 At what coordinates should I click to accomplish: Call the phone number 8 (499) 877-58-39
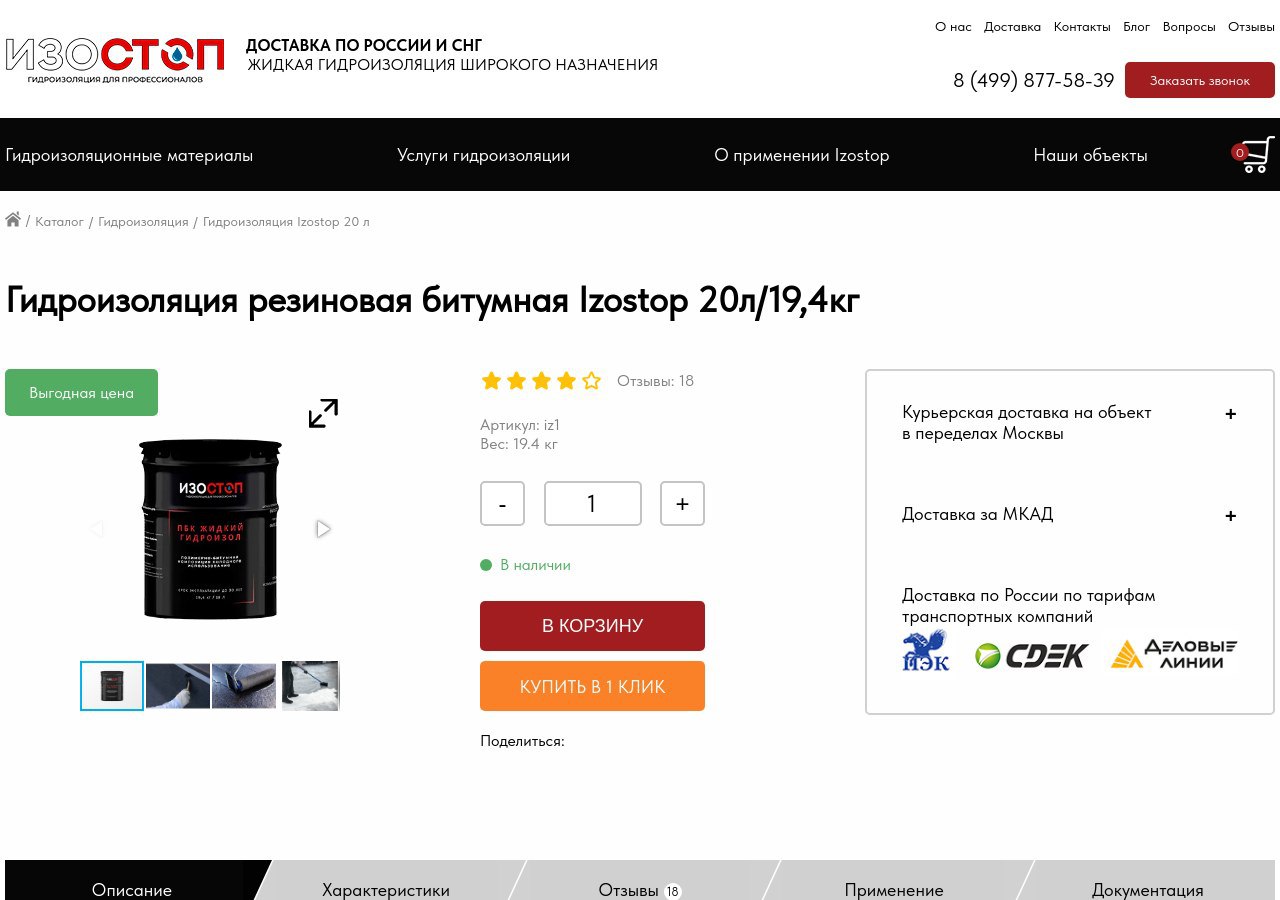1034,80
